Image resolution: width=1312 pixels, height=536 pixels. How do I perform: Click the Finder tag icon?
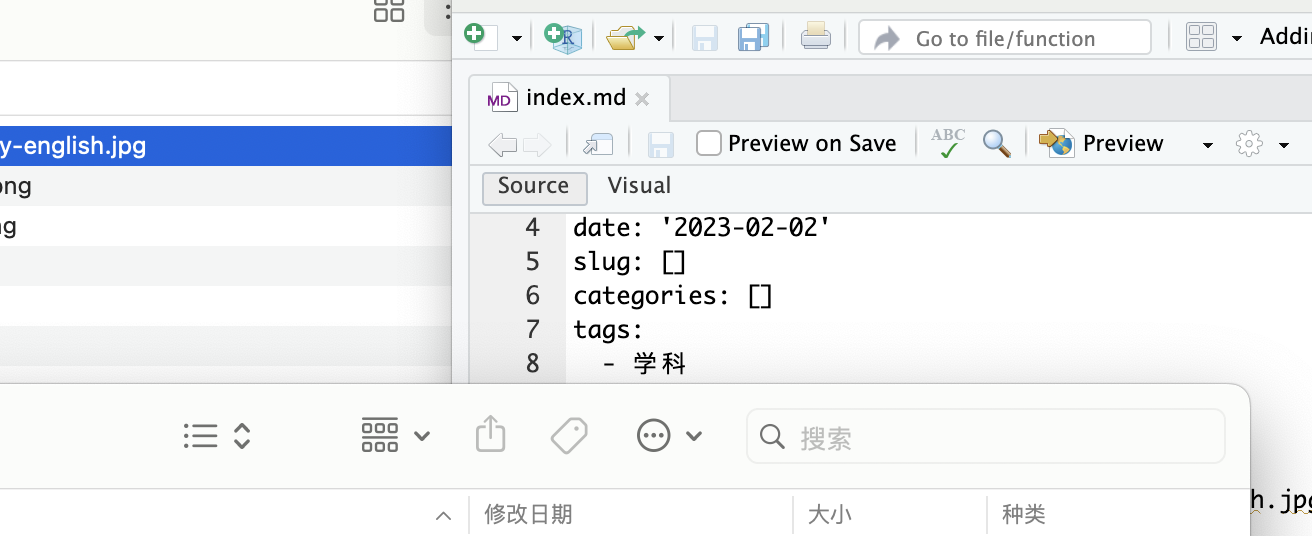click(569, 436)
